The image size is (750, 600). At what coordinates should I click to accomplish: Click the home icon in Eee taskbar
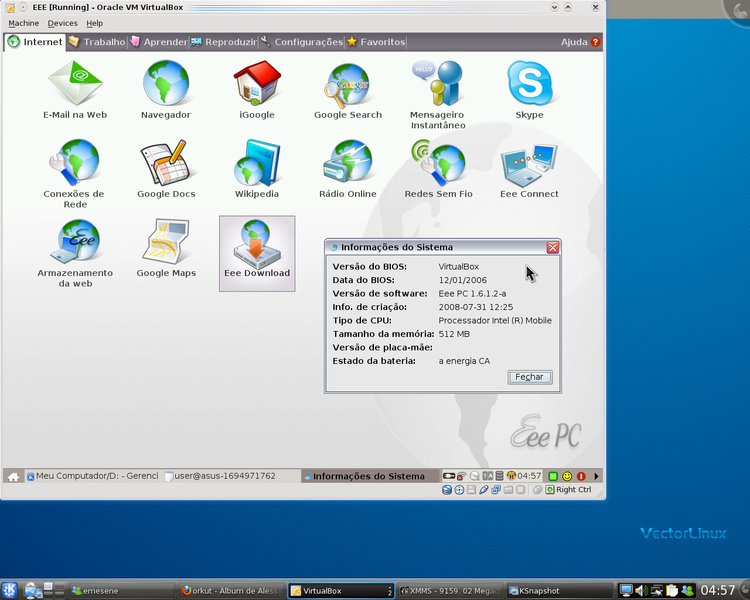click(x=13, y=477)
